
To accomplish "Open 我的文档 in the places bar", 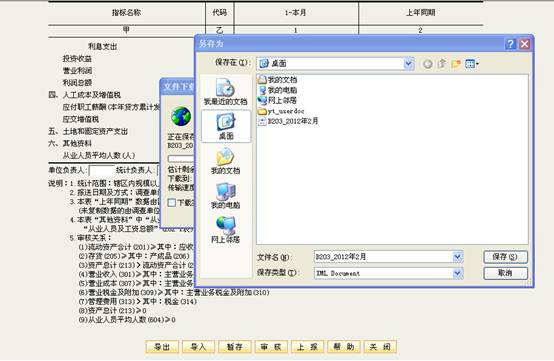I will click(225, 161).
